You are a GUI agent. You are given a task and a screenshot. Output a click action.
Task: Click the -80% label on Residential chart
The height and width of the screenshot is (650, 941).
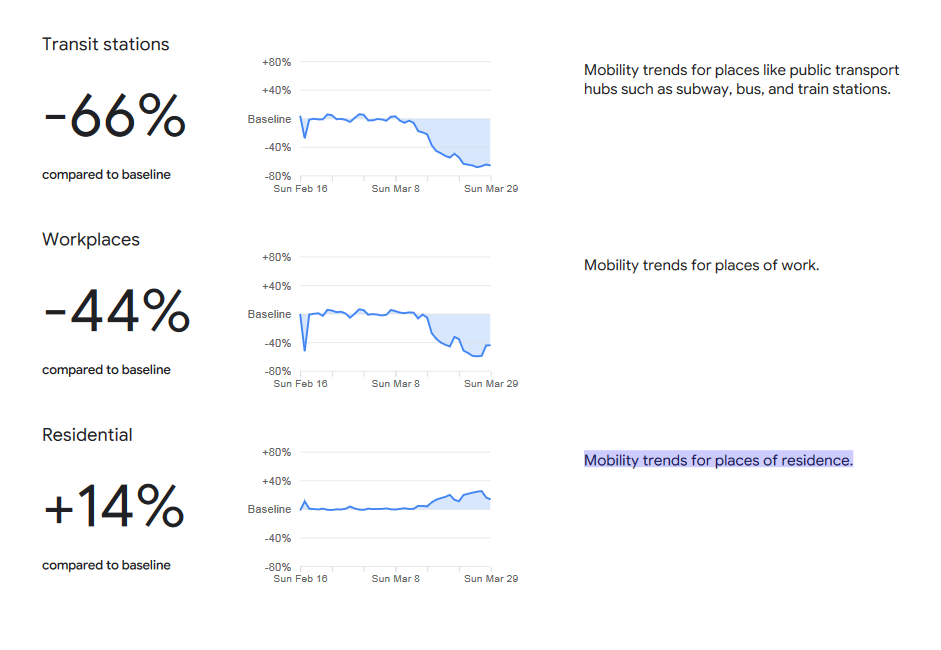click(277, 567)
